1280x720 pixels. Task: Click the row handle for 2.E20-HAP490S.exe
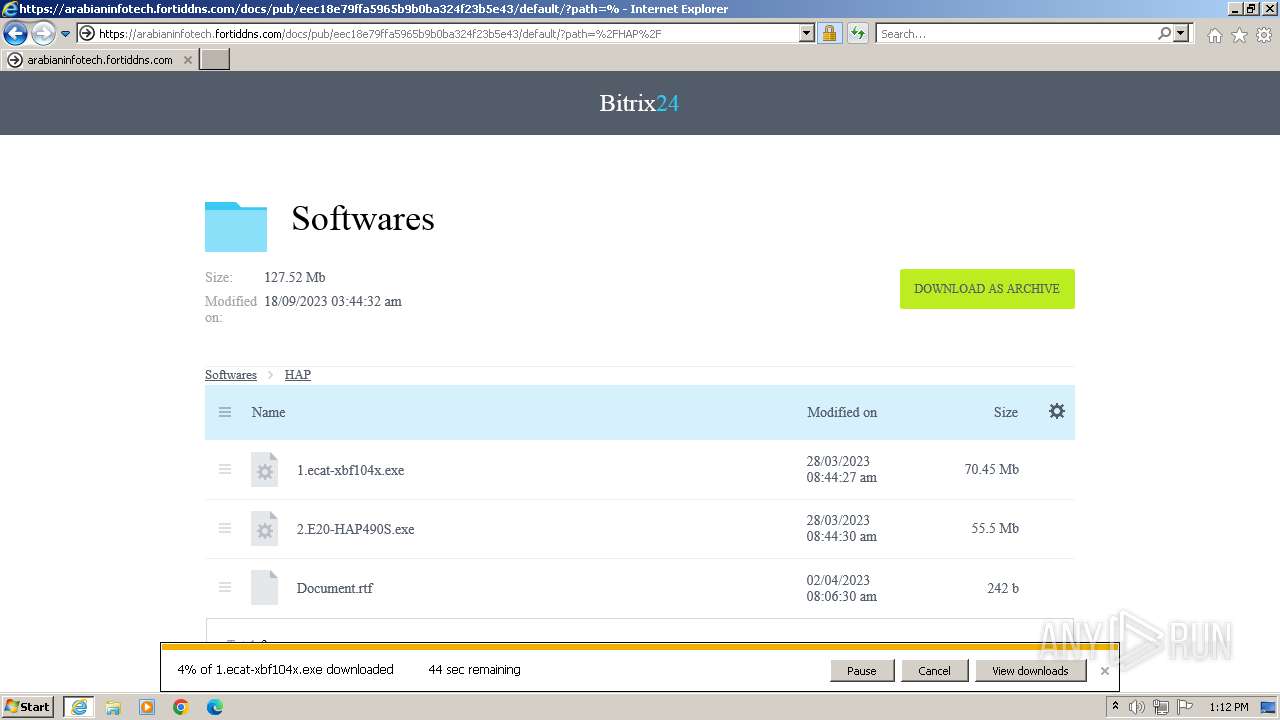tap(225, 528)
